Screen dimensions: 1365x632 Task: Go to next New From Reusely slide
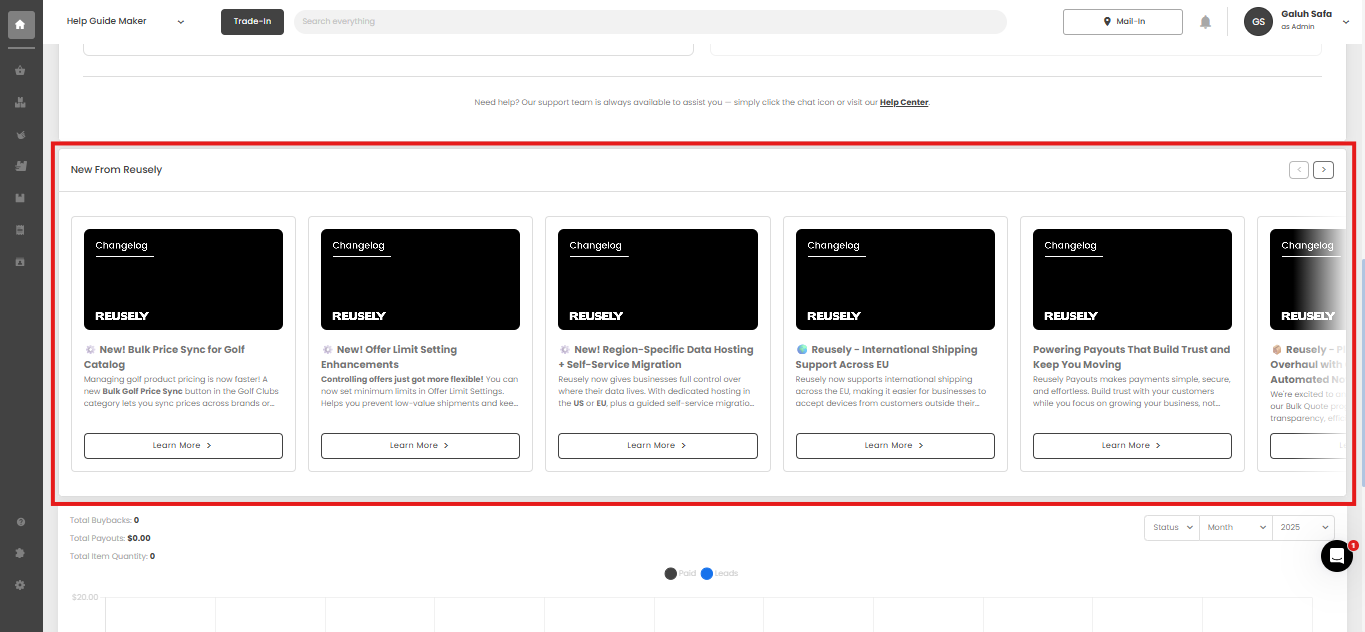[x=1323, y=170]
